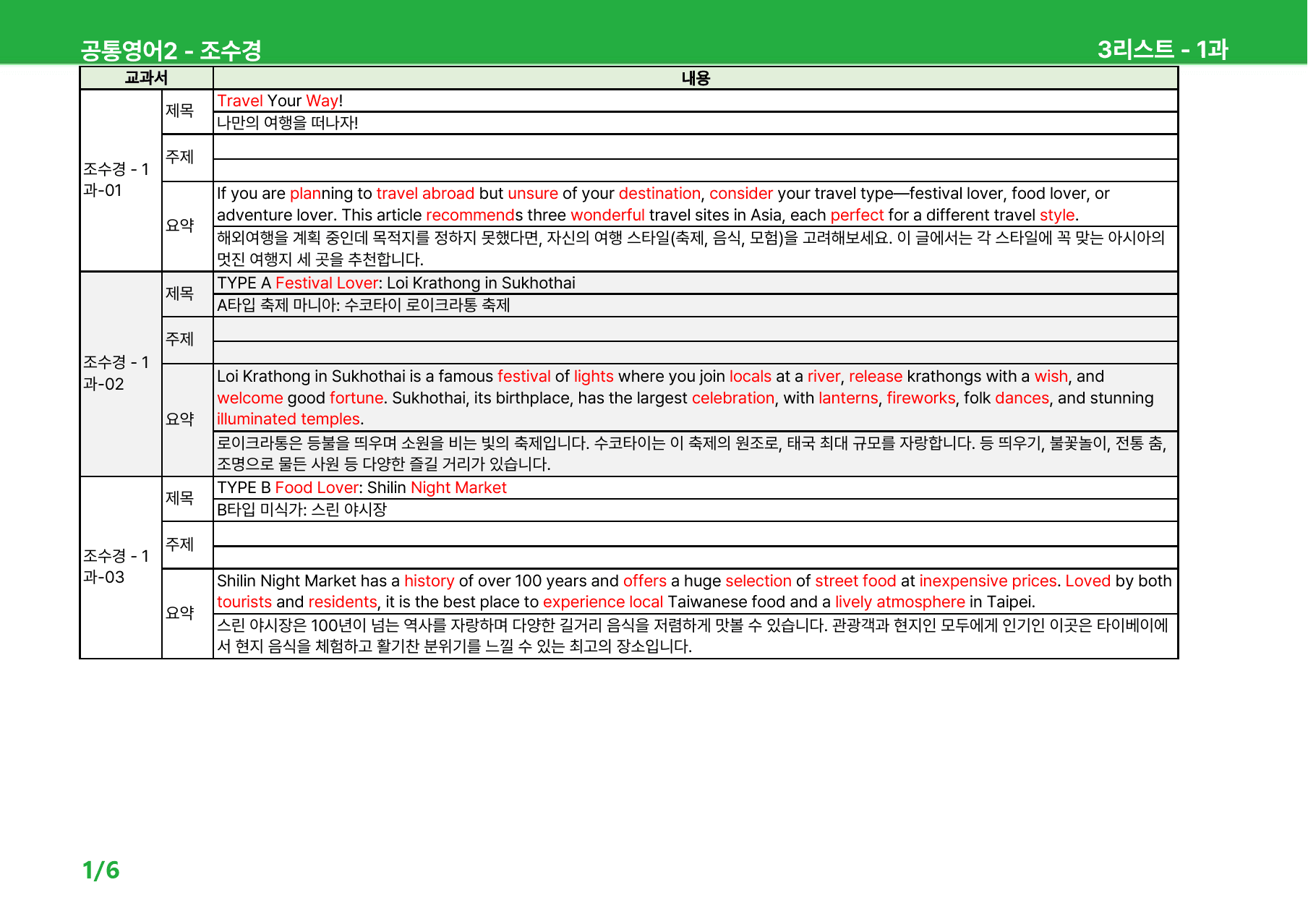
Task: Click the 'TYPE A Festival Lover' title cell
Action: coord(696,283)
